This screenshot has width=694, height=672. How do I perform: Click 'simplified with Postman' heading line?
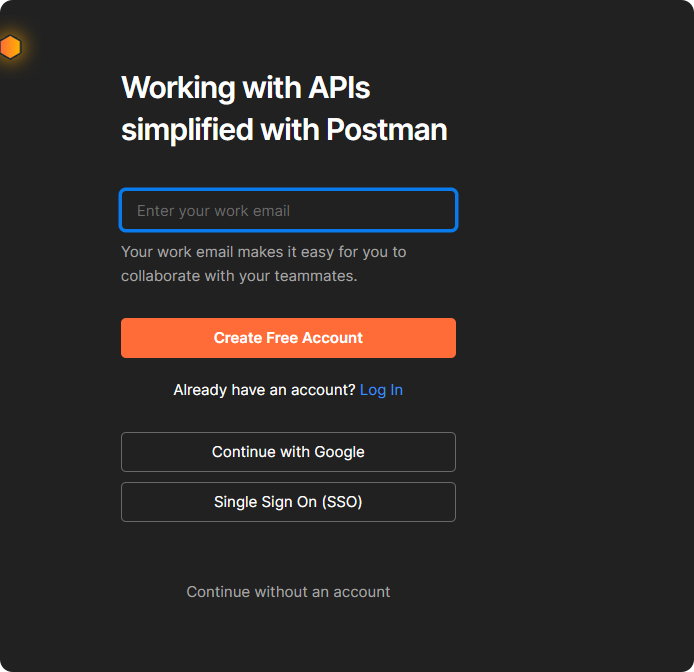(284, 130)
